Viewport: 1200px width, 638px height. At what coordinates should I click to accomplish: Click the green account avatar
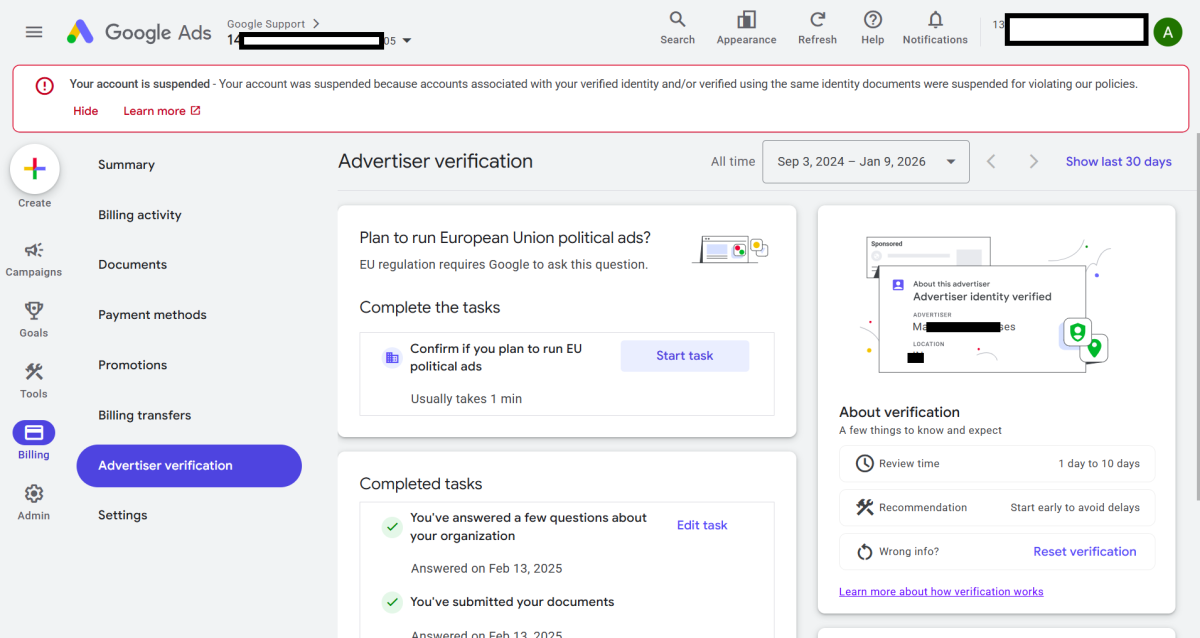tap(1167, 32)
